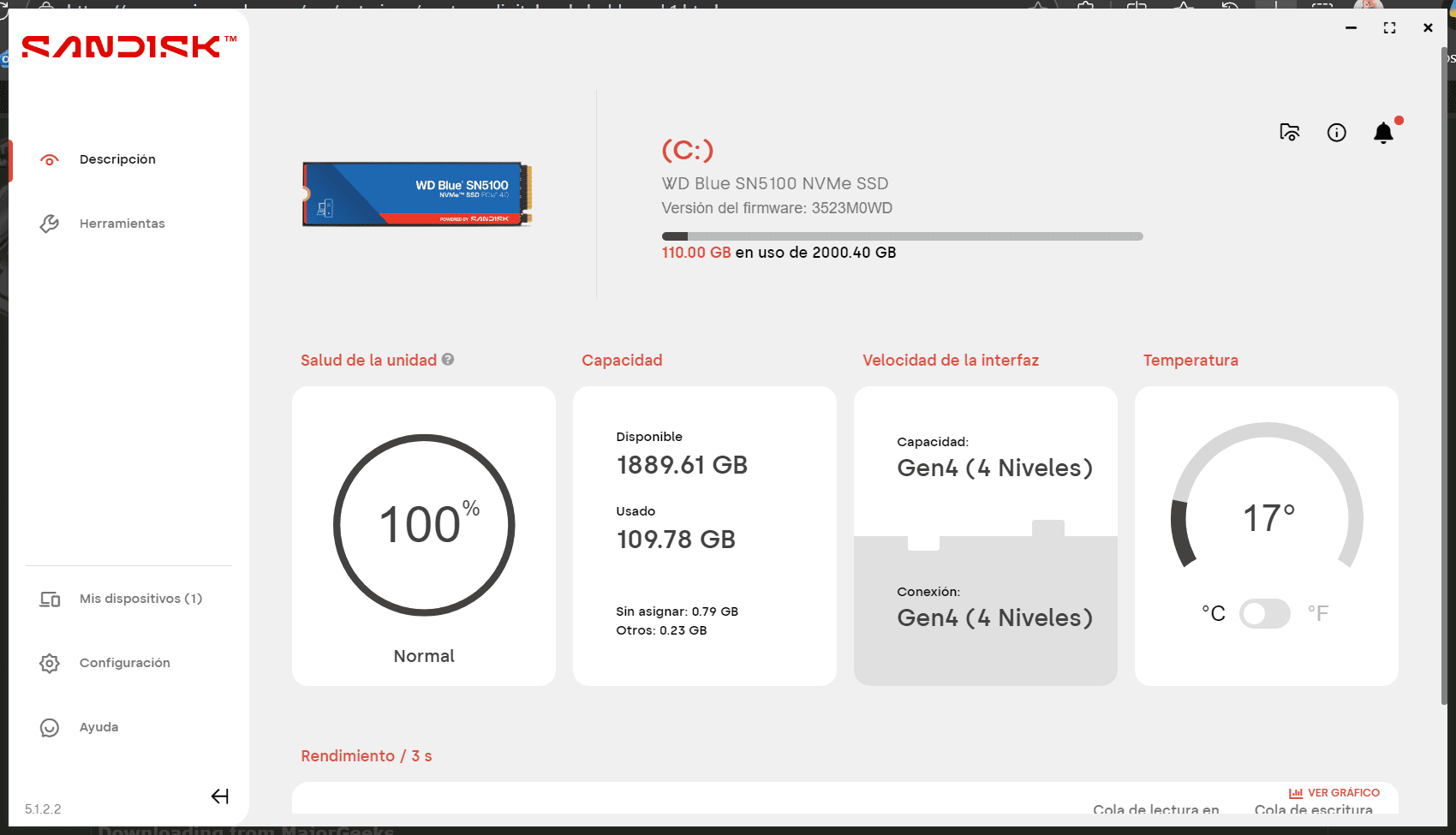The width and height of the screenshot is (1456, 835).
Task: Toggle temperature unit between °C and °F
Action: click(1265, 613)
